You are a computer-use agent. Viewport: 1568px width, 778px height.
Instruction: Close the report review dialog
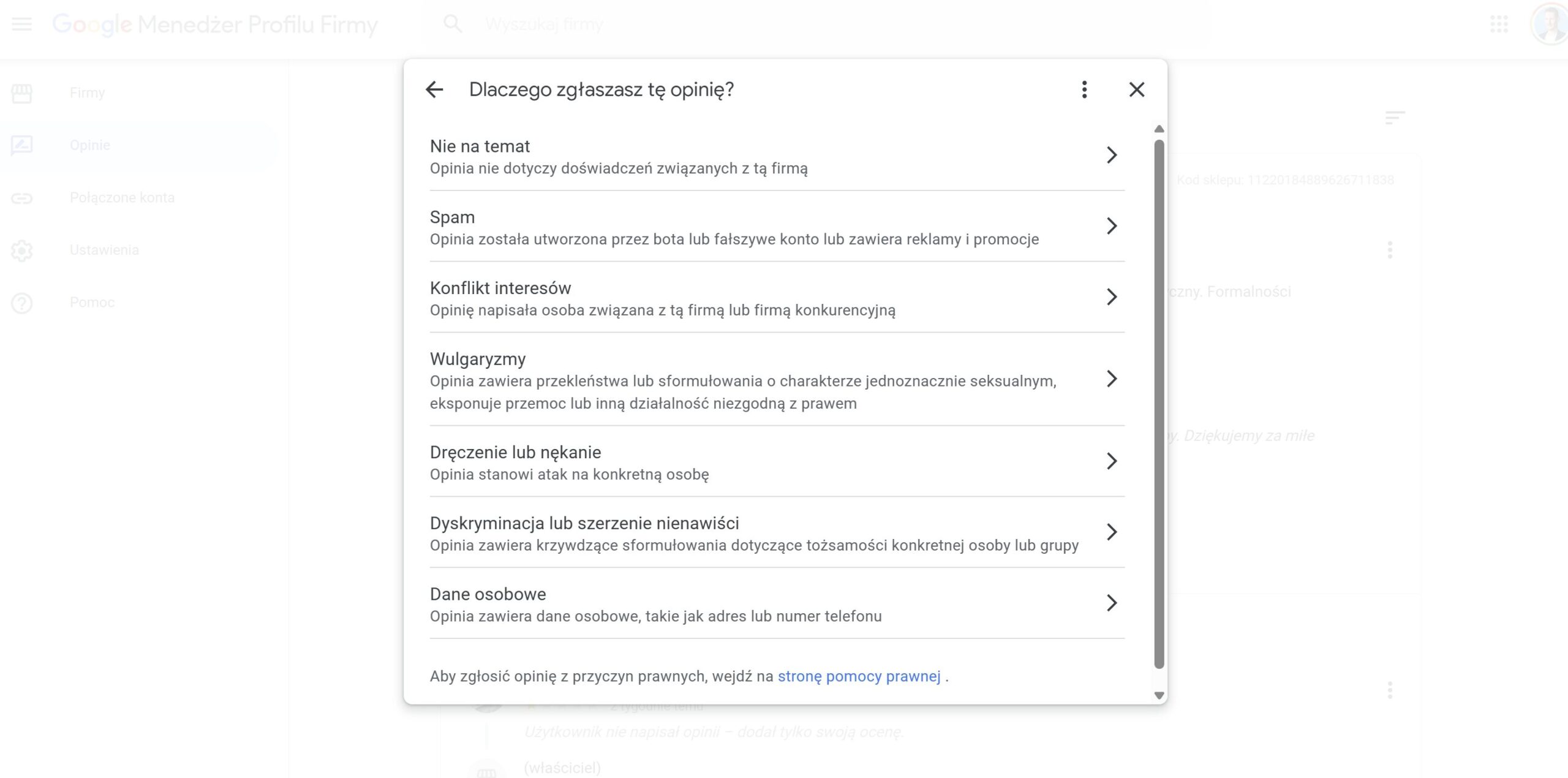1137,89
